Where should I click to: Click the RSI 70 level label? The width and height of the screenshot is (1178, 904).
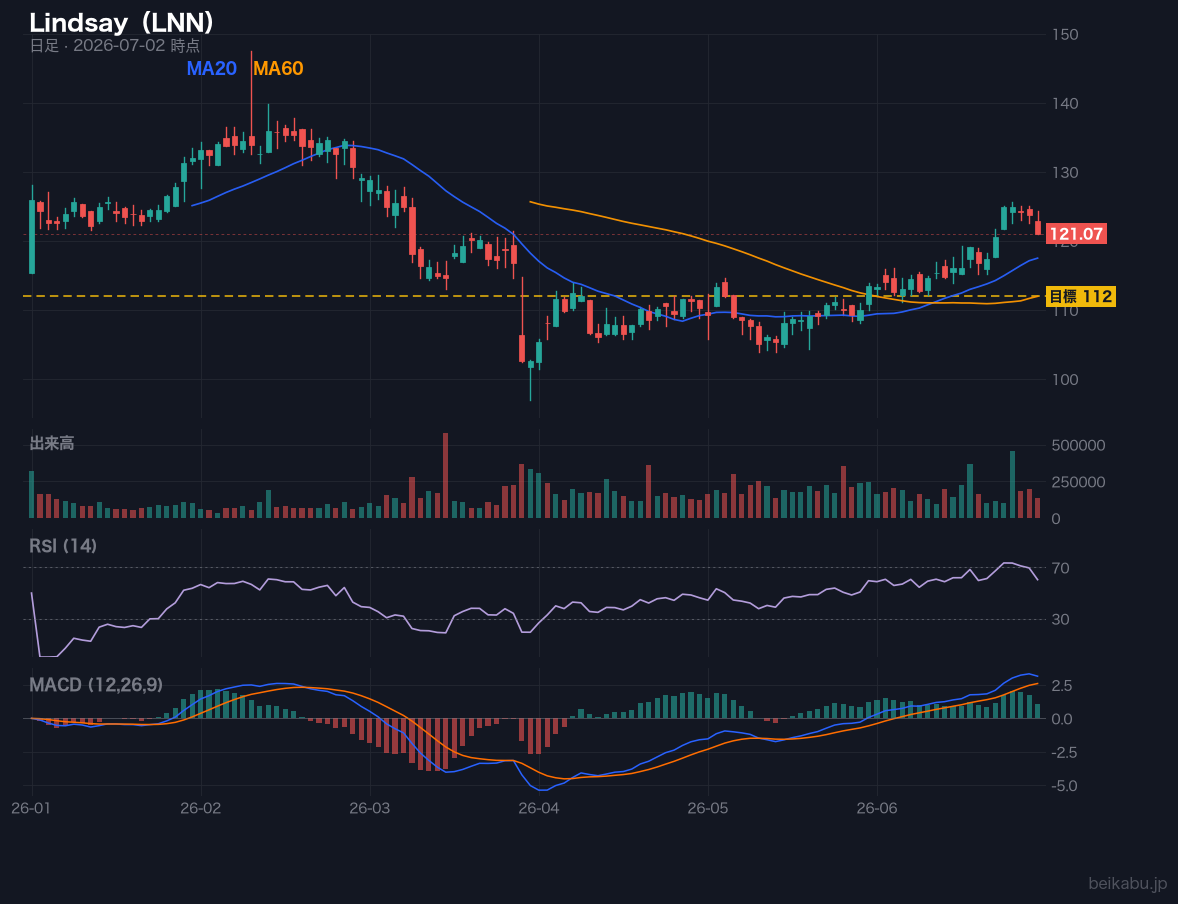click(x=1060, y=568)
